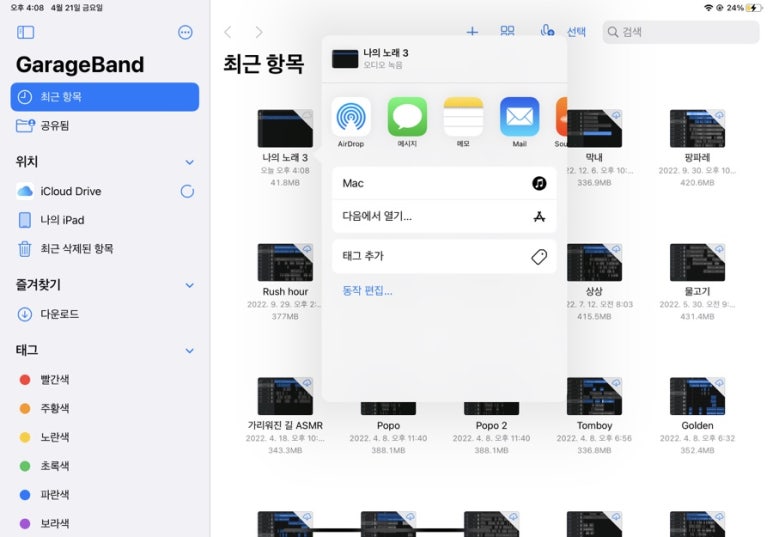Image resolution: width=773 pixels, height=537 pixels.
Task: Toggle the sidebar panel icon
Action: point(26,33)
